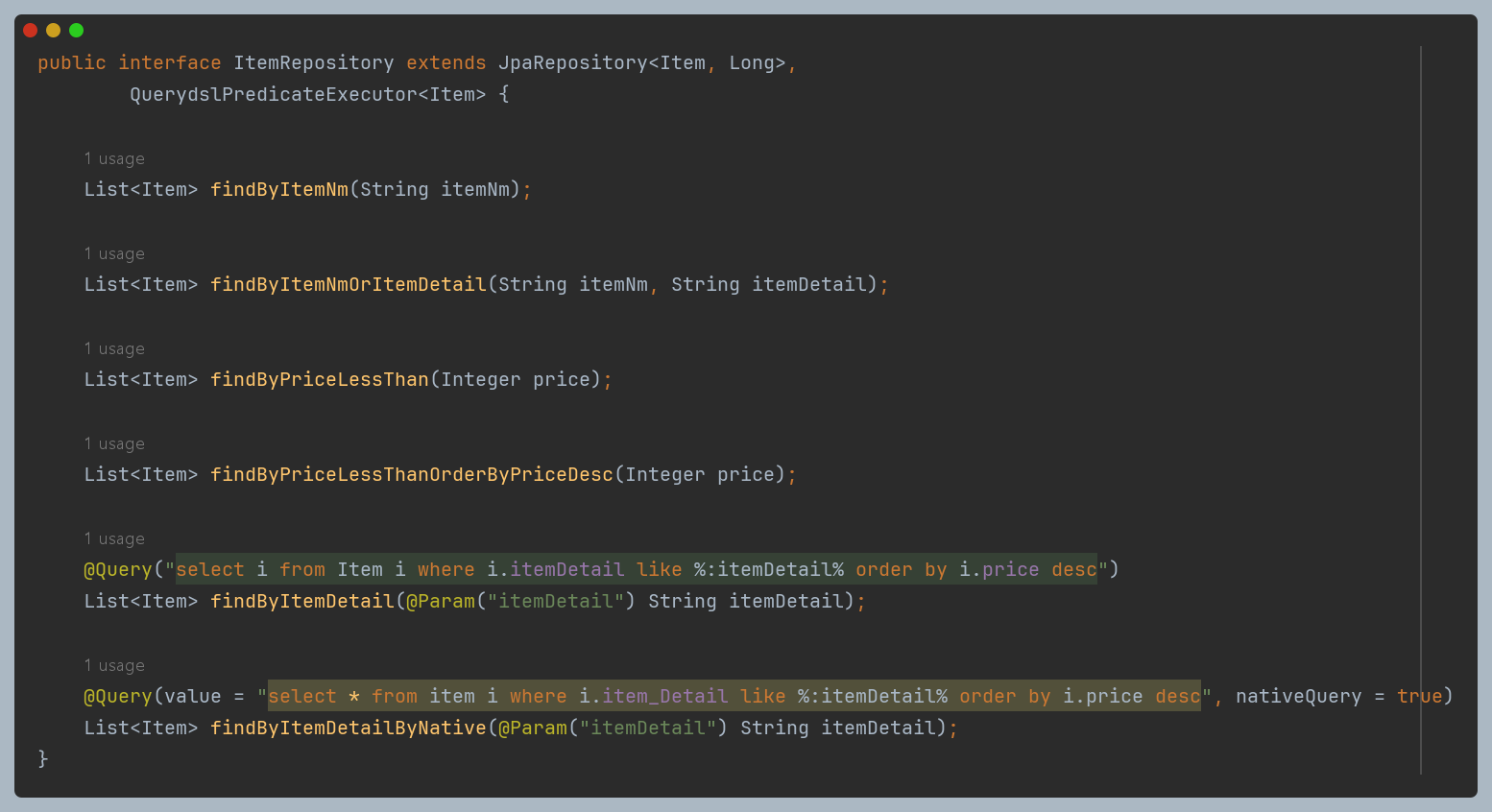Screen dimensions: 1492x812
Task: Click the 'interface' keyword
Action: click(x=170, y=62)
